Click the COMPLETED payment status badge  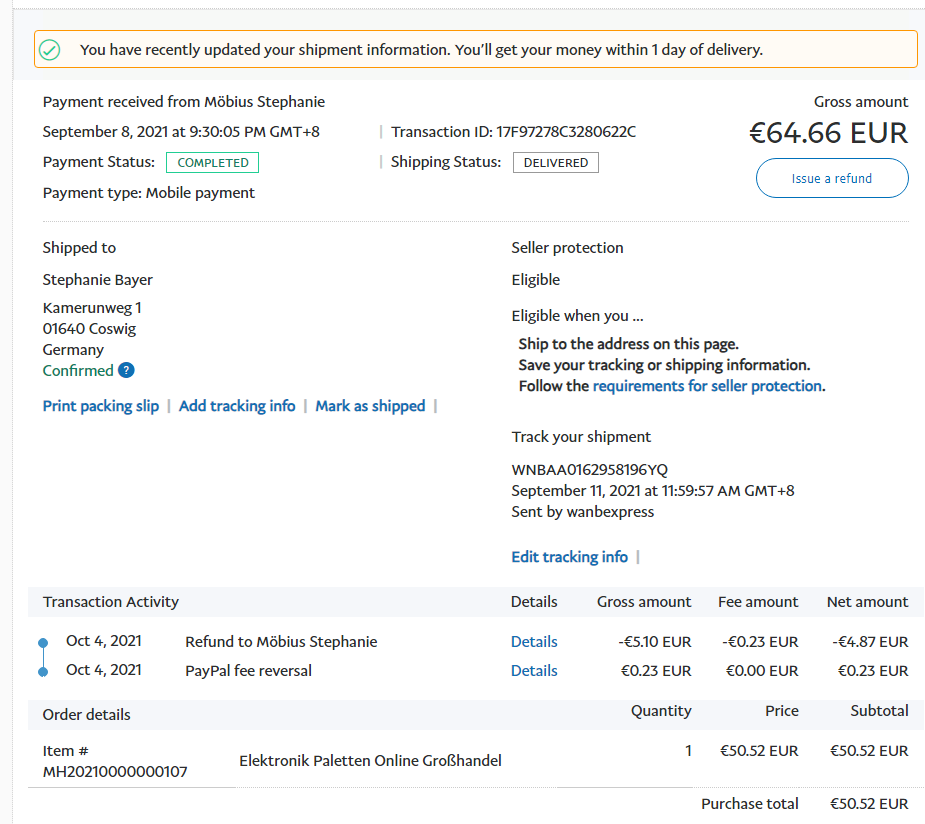coord(212,162)
